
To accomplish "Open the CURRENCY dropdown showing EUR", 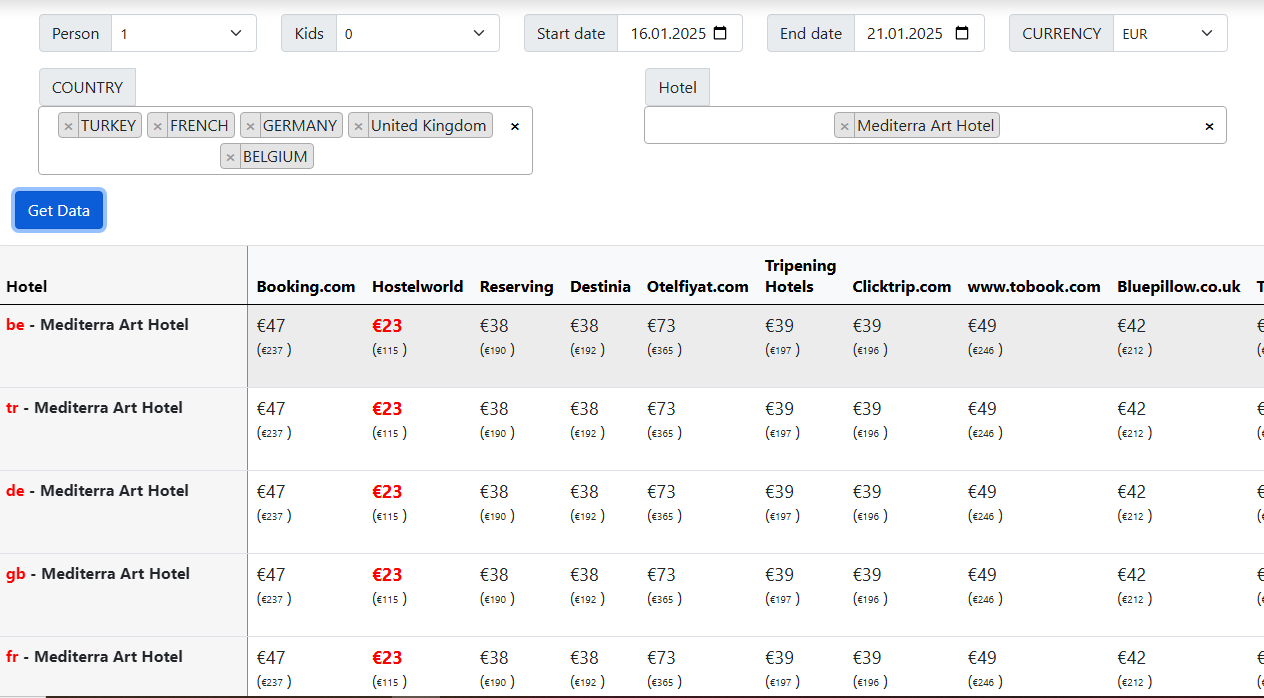I will (x=1170, y=33).
